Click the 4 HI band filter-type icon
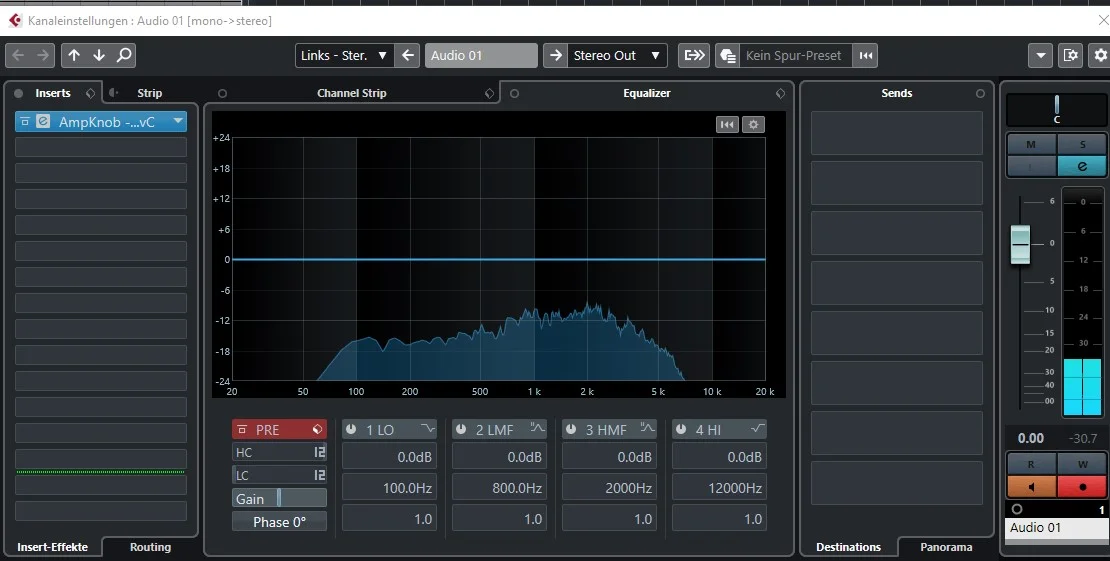This screenshot has height=561, width=1110. pyautogui.click(x=757, y=429)
